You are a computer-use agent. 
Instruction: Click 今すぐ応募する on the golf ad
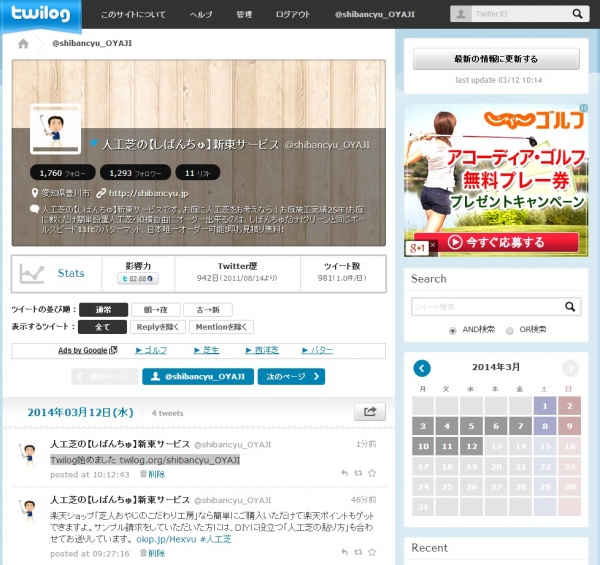tap(496, 243)
